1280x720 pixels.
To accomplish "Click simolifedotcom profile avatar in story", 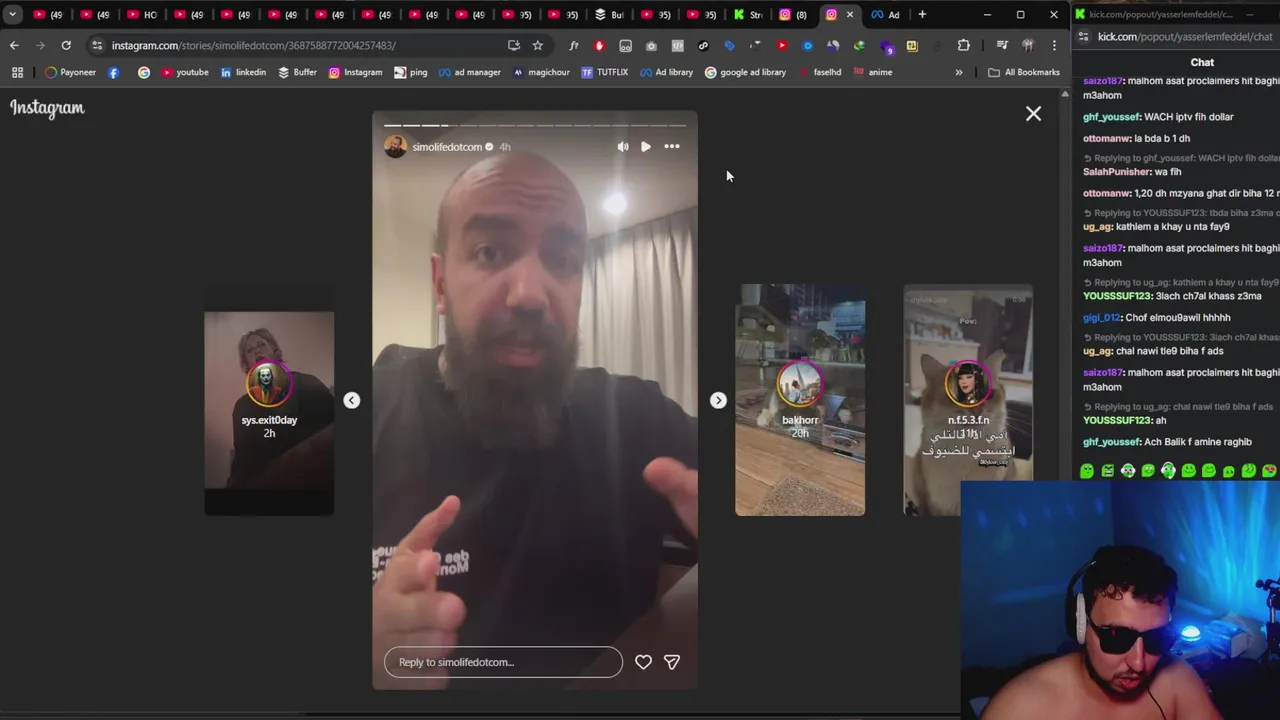I will click(395, 147).
